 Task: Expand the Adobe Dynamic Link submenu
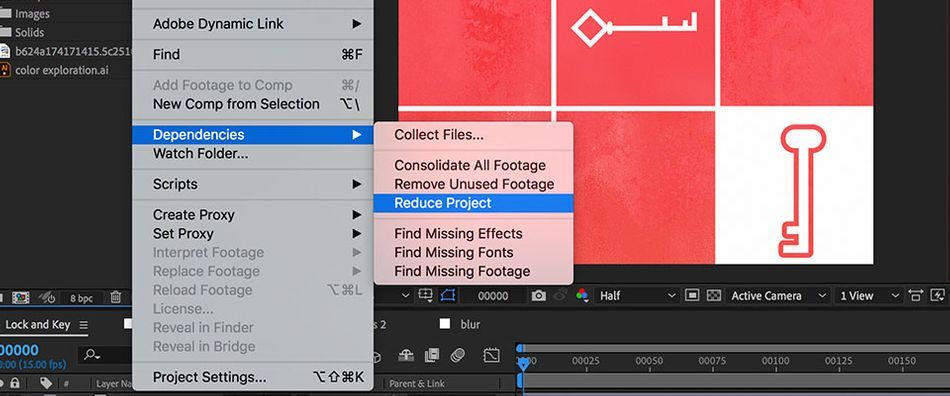click(253, 24)
